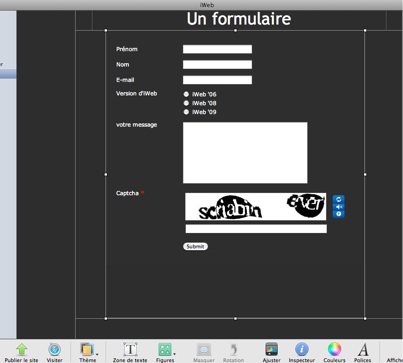Refresh the captcha challenge image
Viewport: 403px width, 363px height.
(339, 199)
